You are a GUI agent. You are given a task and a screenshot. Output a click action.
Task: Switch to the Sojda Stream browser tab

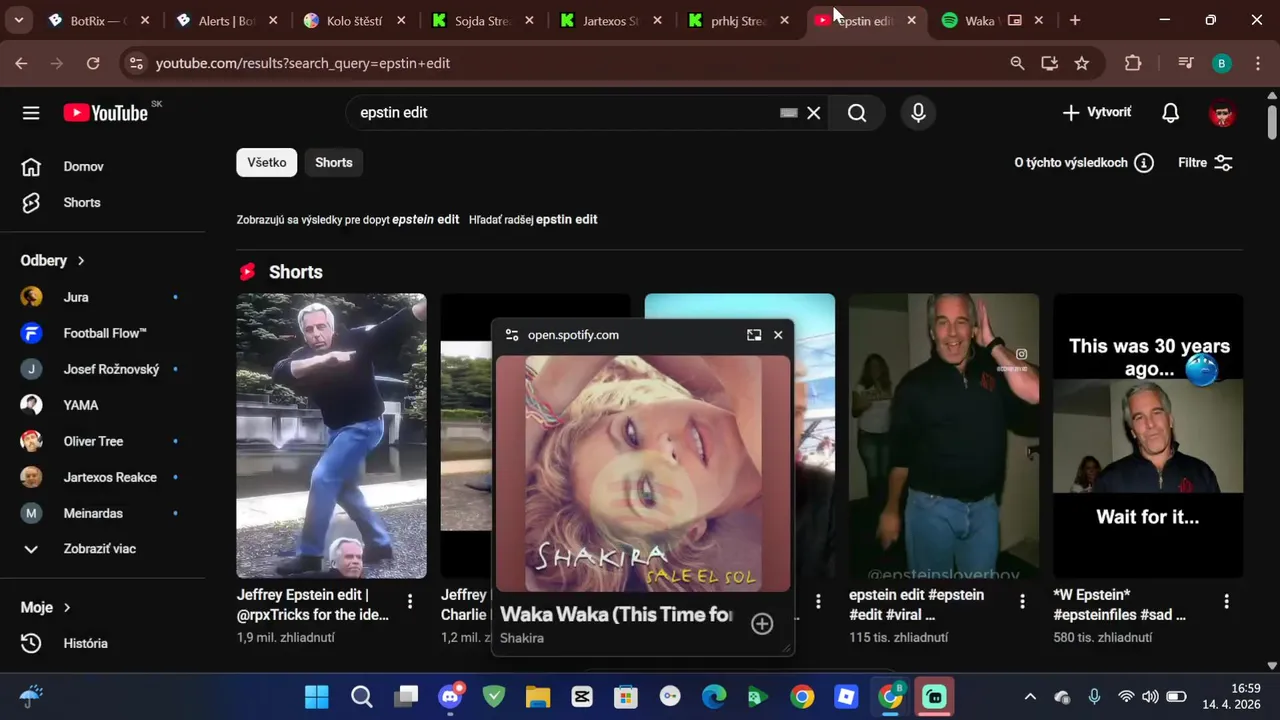(483, 20)
